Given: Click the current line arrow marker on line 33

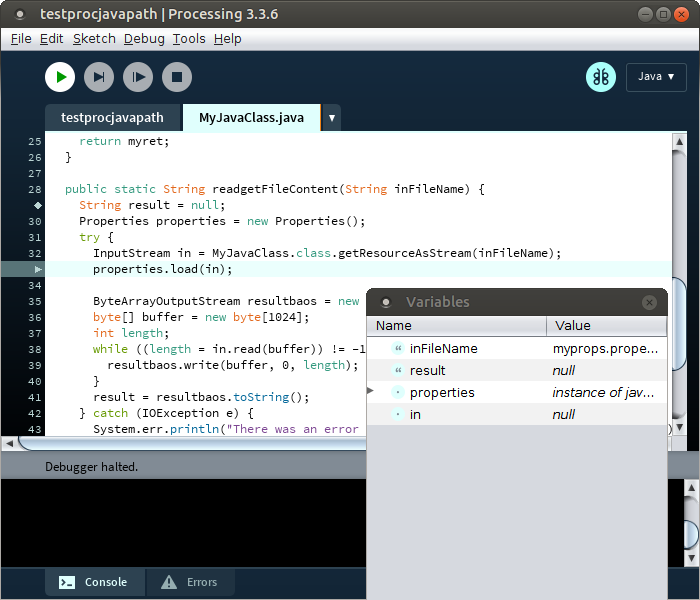Looking at the screenshot, I should tap(37, 269).
